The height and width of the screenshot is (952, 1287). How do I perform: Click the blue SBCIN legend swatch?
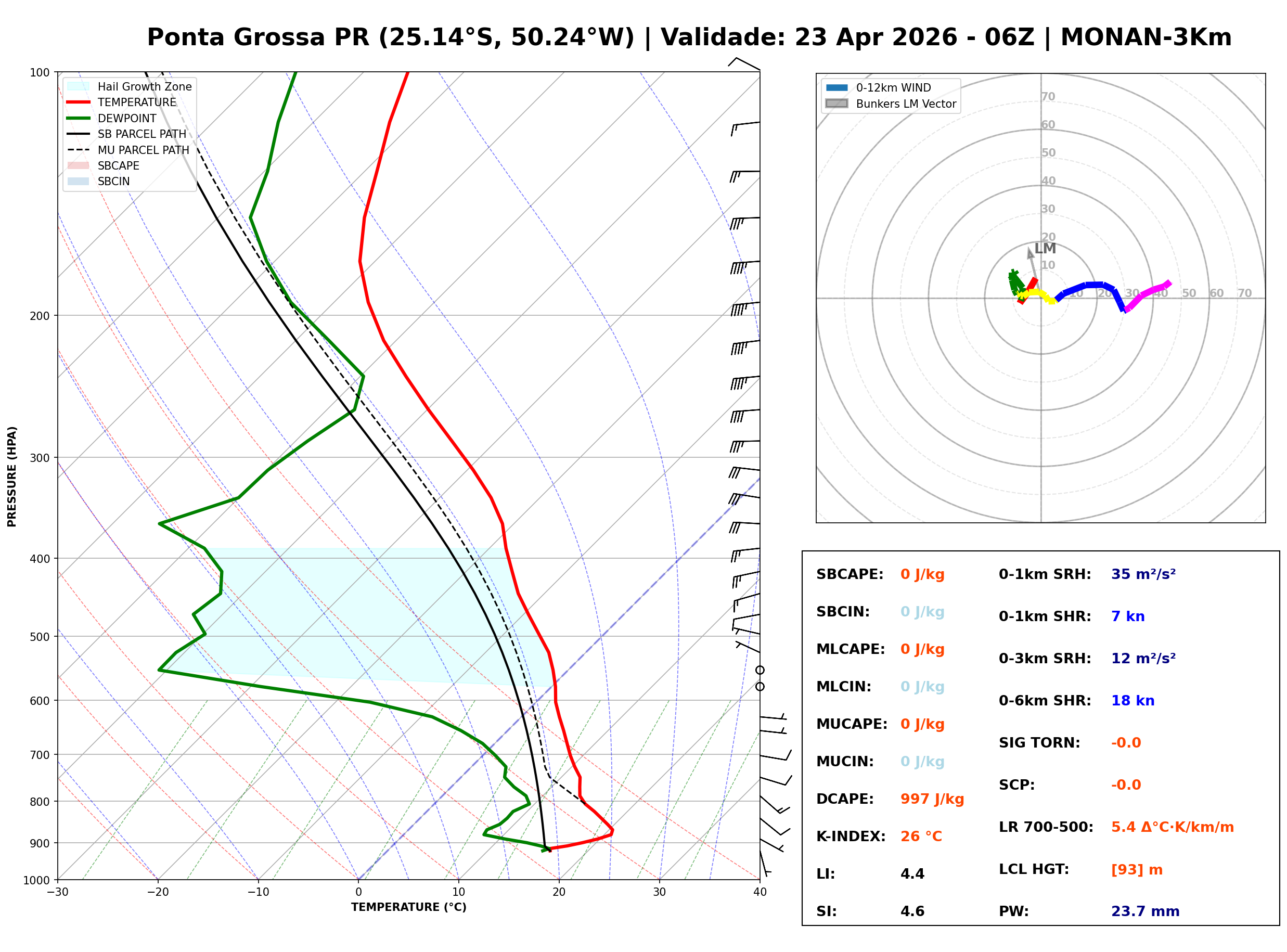point(79,181)
